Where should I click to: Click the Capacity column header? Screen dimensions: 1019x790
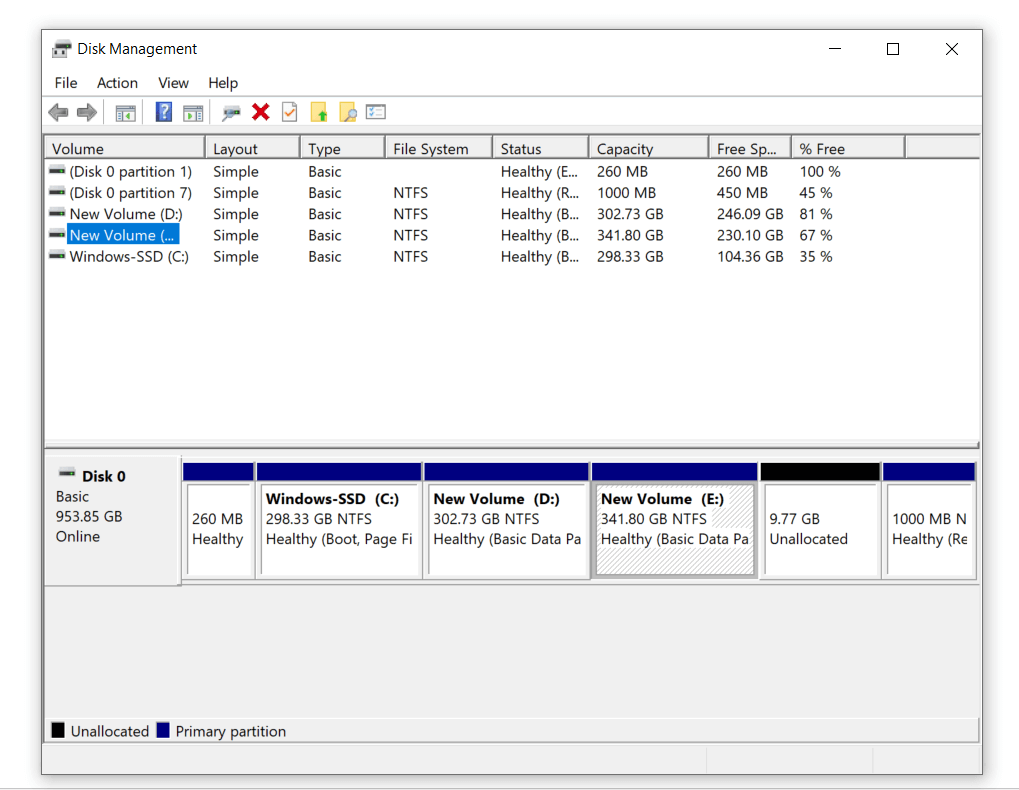point(648,147)
